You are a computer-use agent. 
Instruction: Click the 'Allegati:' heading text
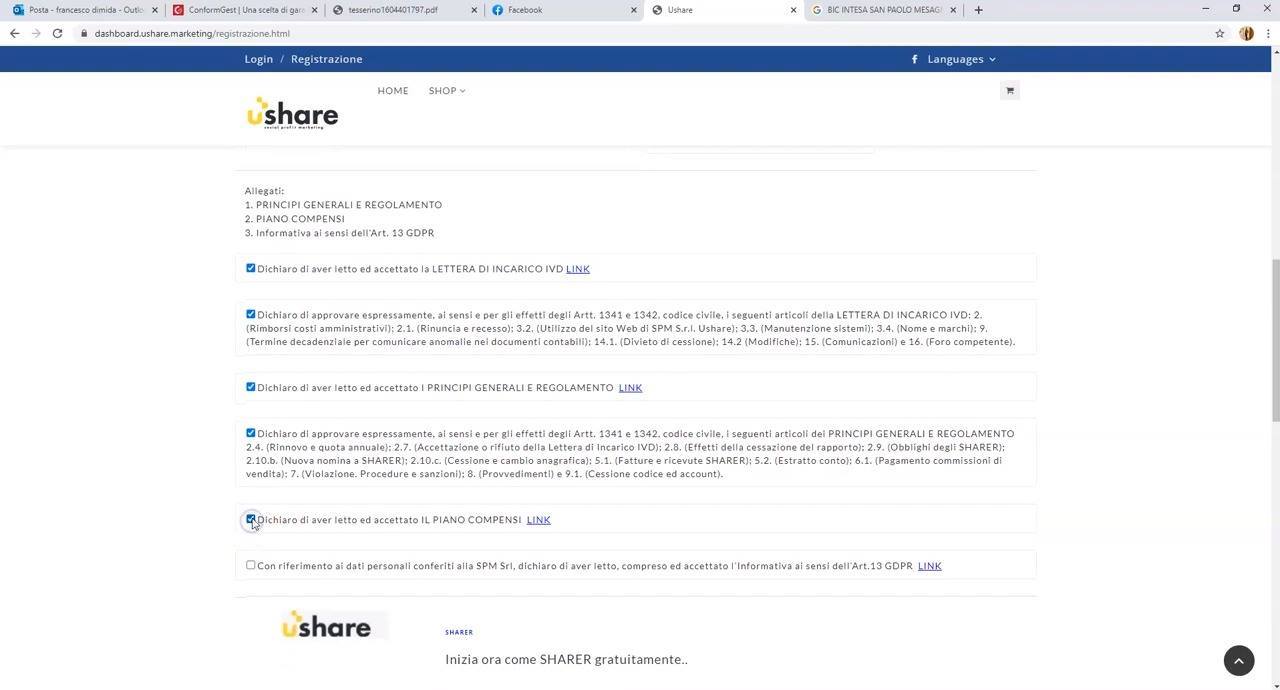pyautogui.click(x=265, y=191)
